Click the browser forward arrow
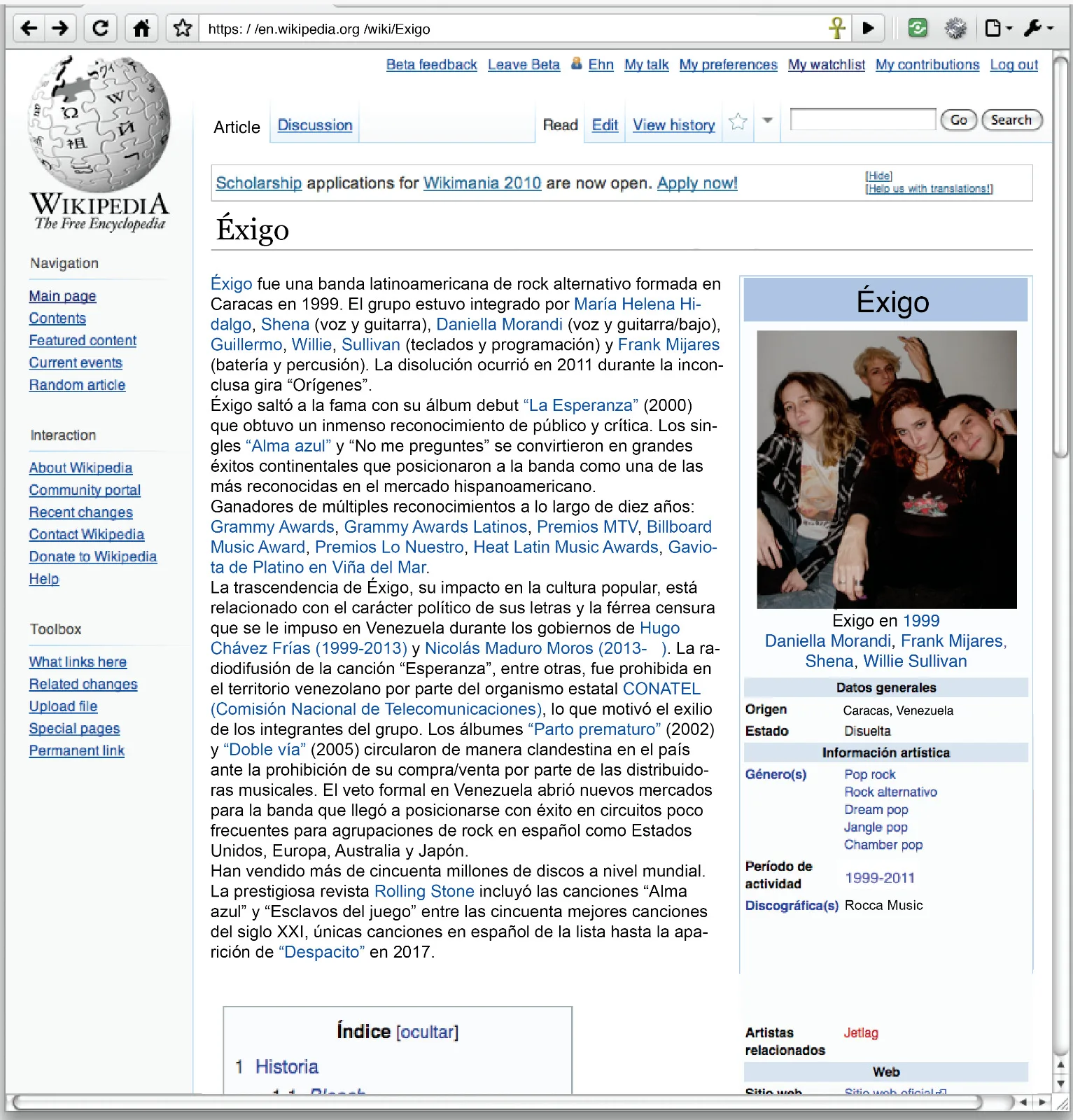This screenshot has width=1073, height=1120. click(61, 29)
